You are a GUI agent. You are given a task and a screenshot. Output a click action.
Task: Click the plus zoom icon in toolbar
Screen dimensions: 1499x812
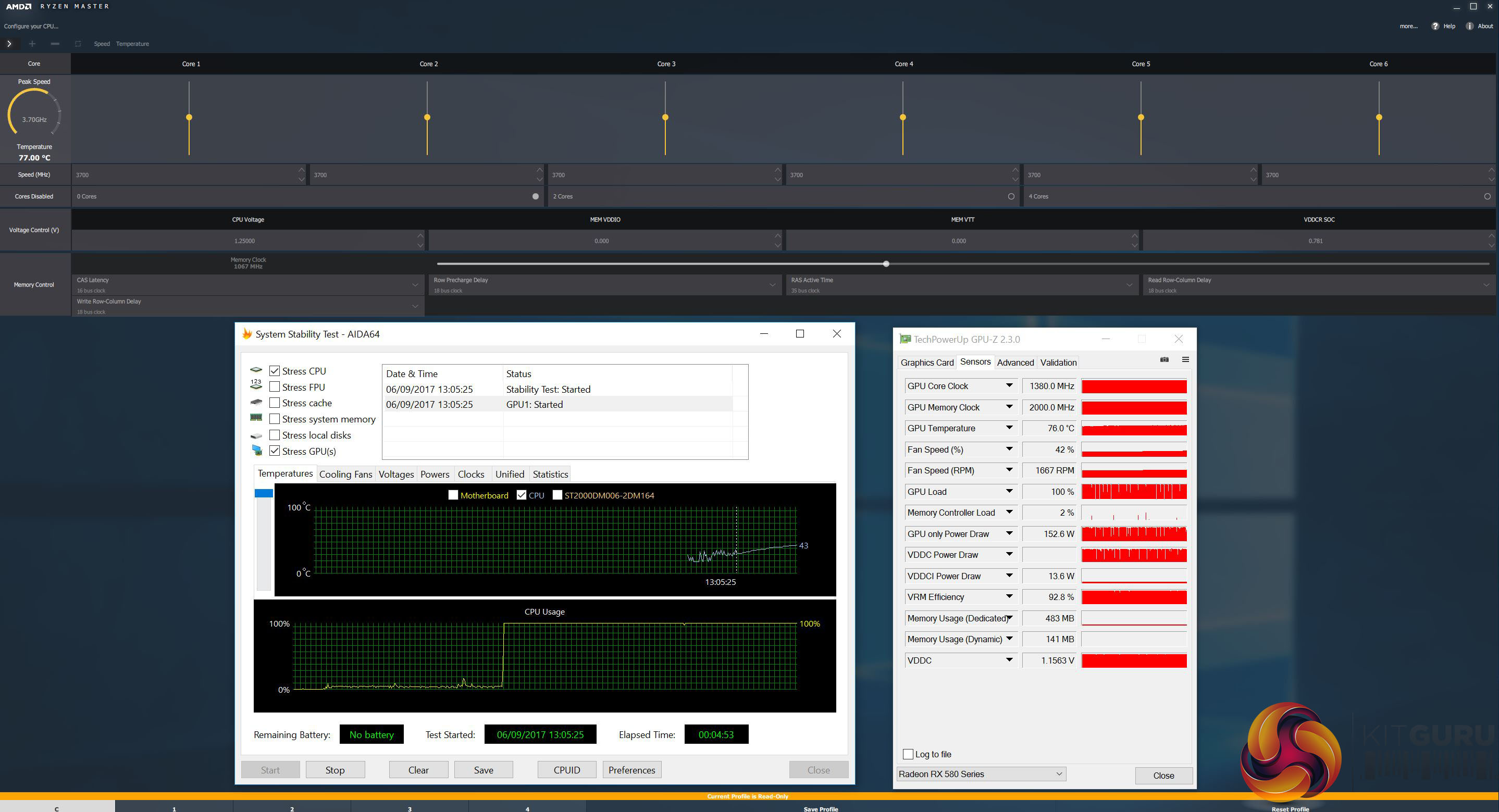coord(32,44)
